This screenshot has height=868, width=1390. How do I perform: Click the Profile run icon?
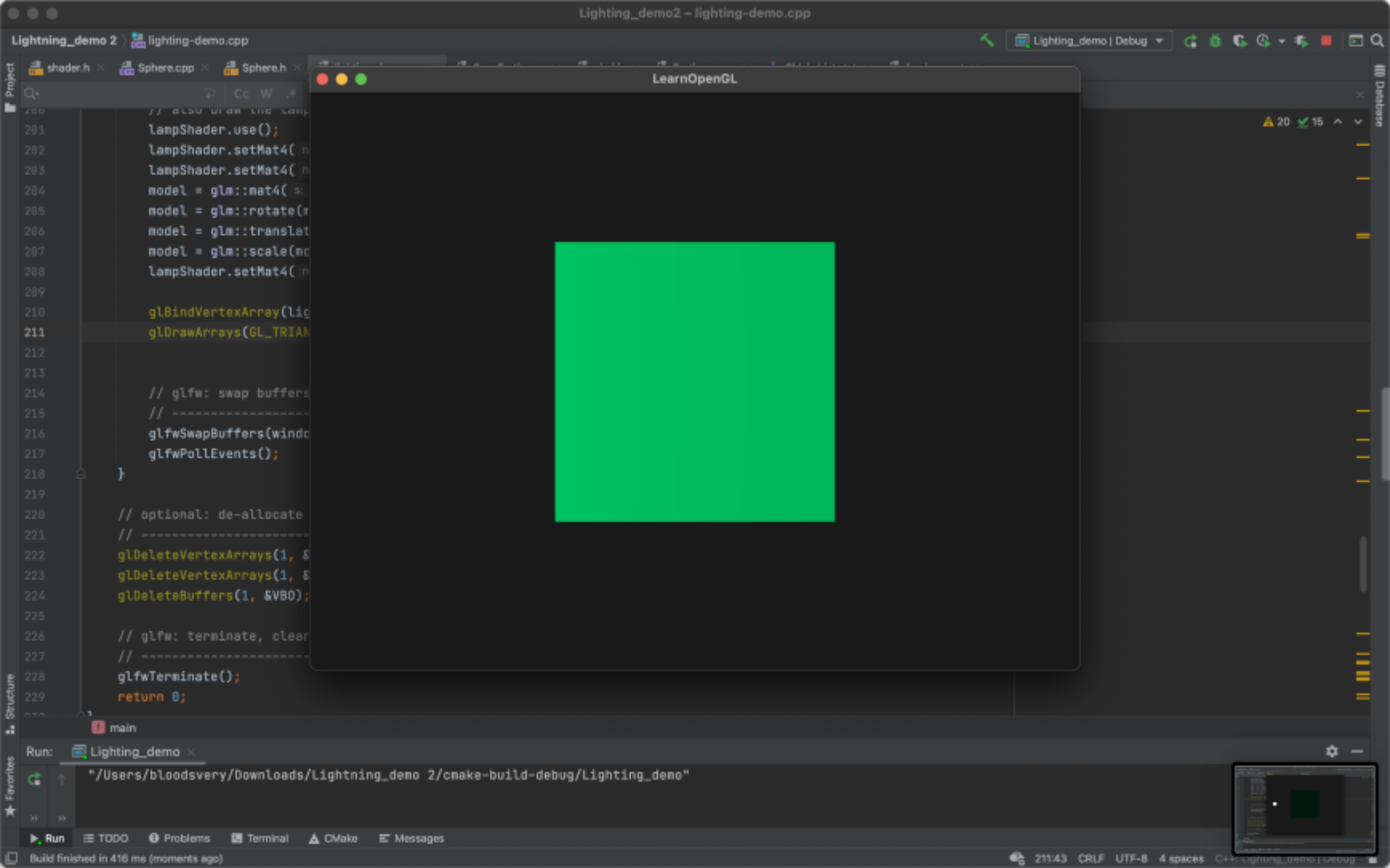(x=1263, y=41)
